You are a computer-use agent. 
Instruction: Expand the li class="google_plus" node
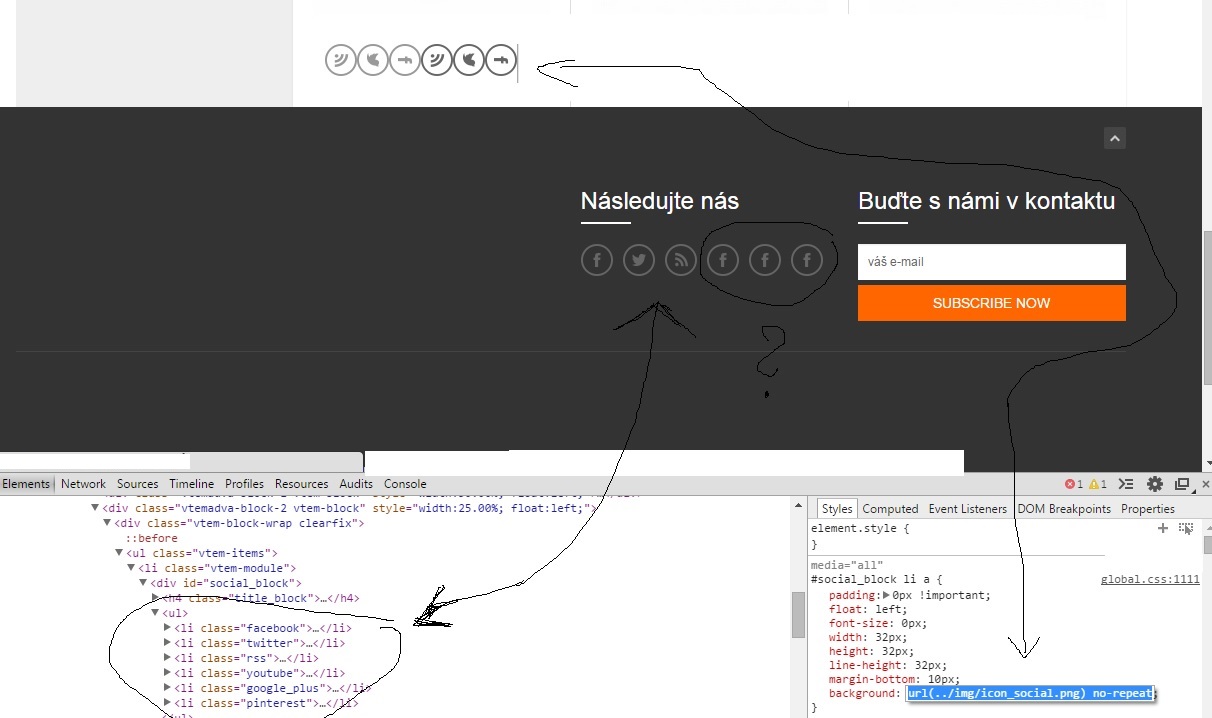click(x=167, y=688)
